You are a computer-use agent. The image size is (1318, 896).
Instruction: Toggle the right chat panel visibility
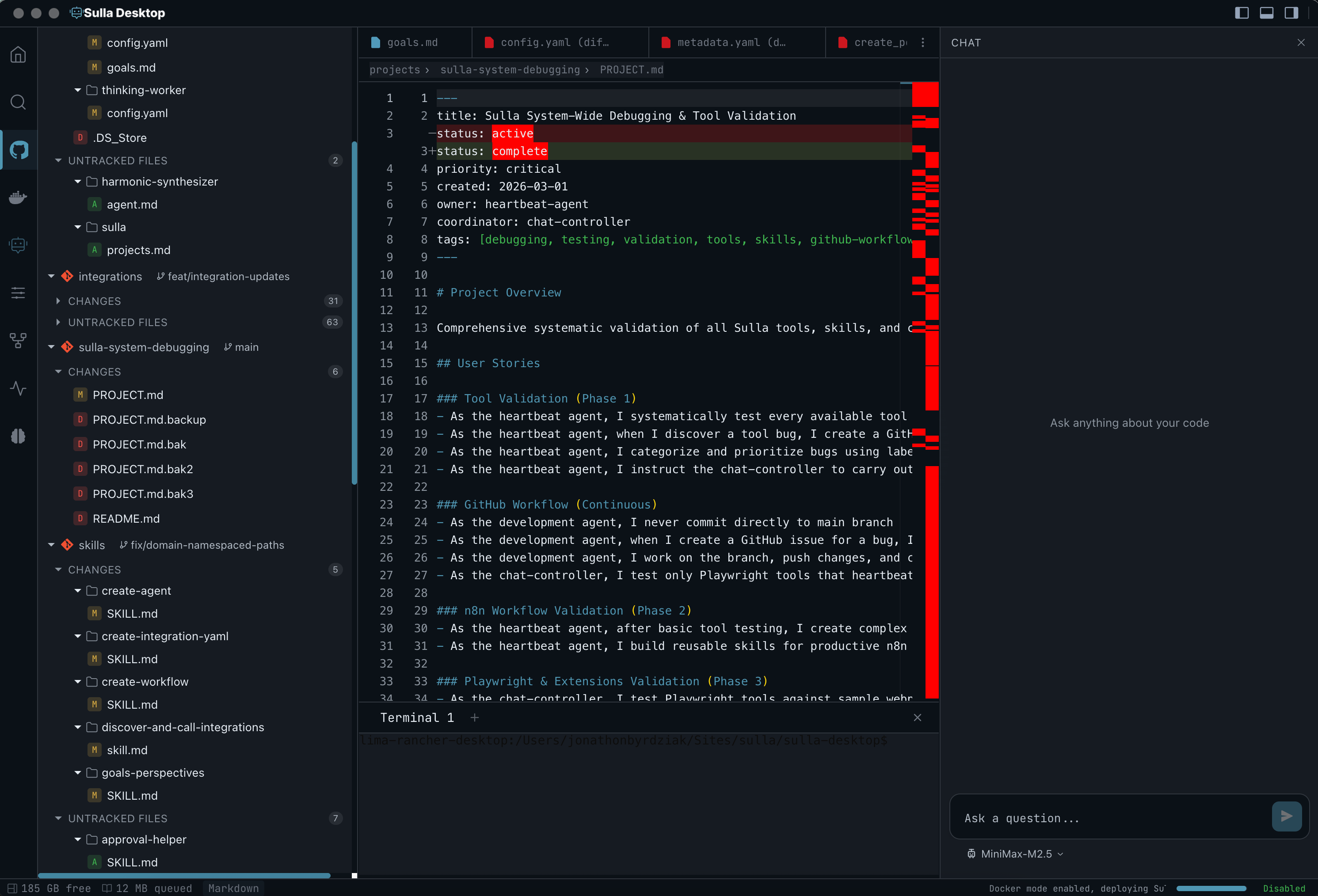click(1291, 12)
